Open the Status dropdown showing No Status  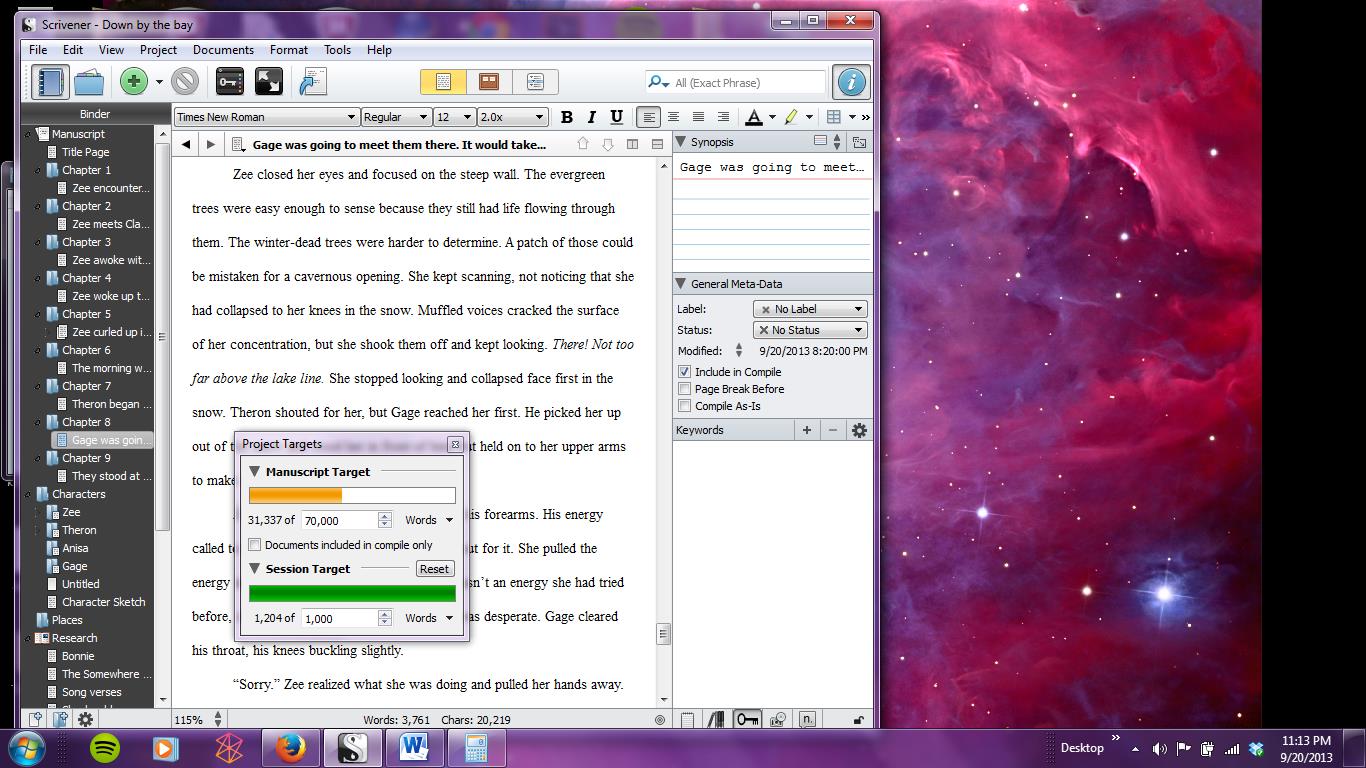tap(809, 330)
